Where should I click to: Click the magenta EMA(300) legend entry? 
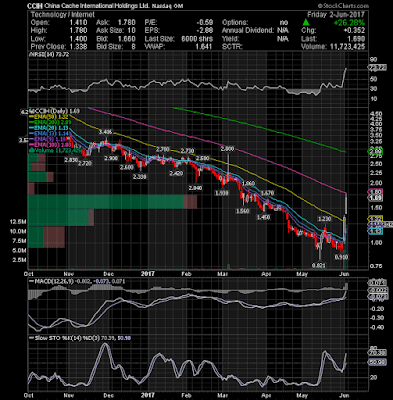pos(50,145)
